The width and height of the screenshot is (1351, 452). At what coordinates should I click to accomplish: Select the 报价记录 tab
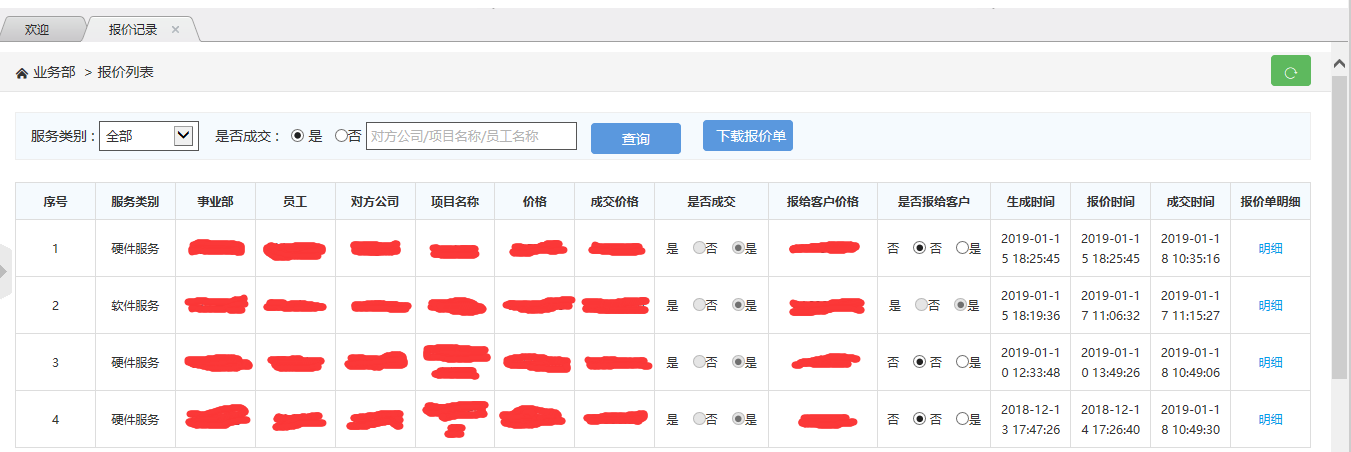click(133, 30)
